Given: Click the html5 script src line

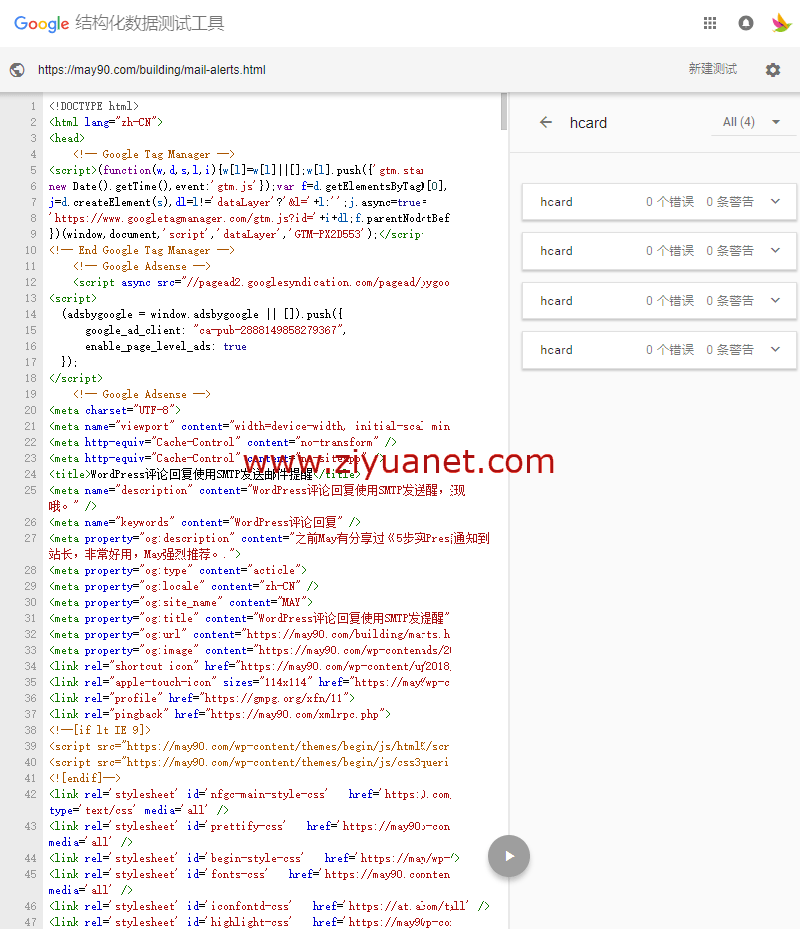Looking at the screenshot, I should click(249, 746).
